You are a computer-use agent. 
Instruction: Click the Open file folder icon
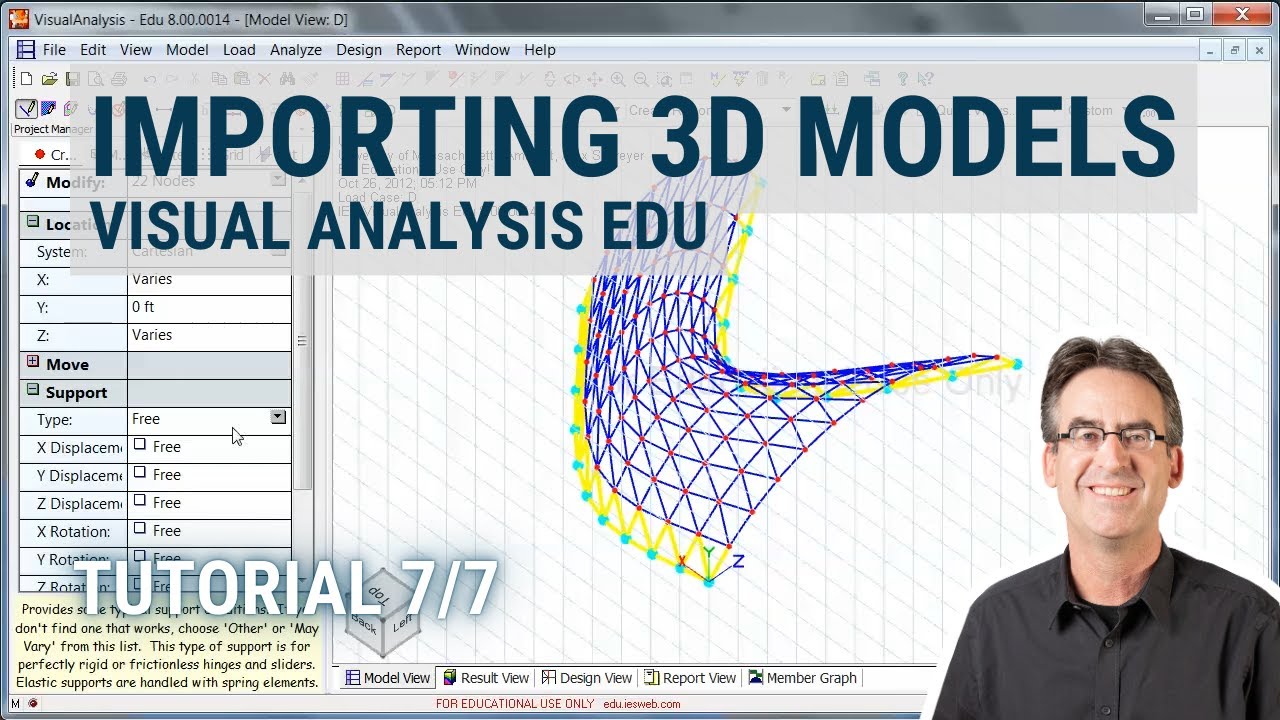(49, 79)
